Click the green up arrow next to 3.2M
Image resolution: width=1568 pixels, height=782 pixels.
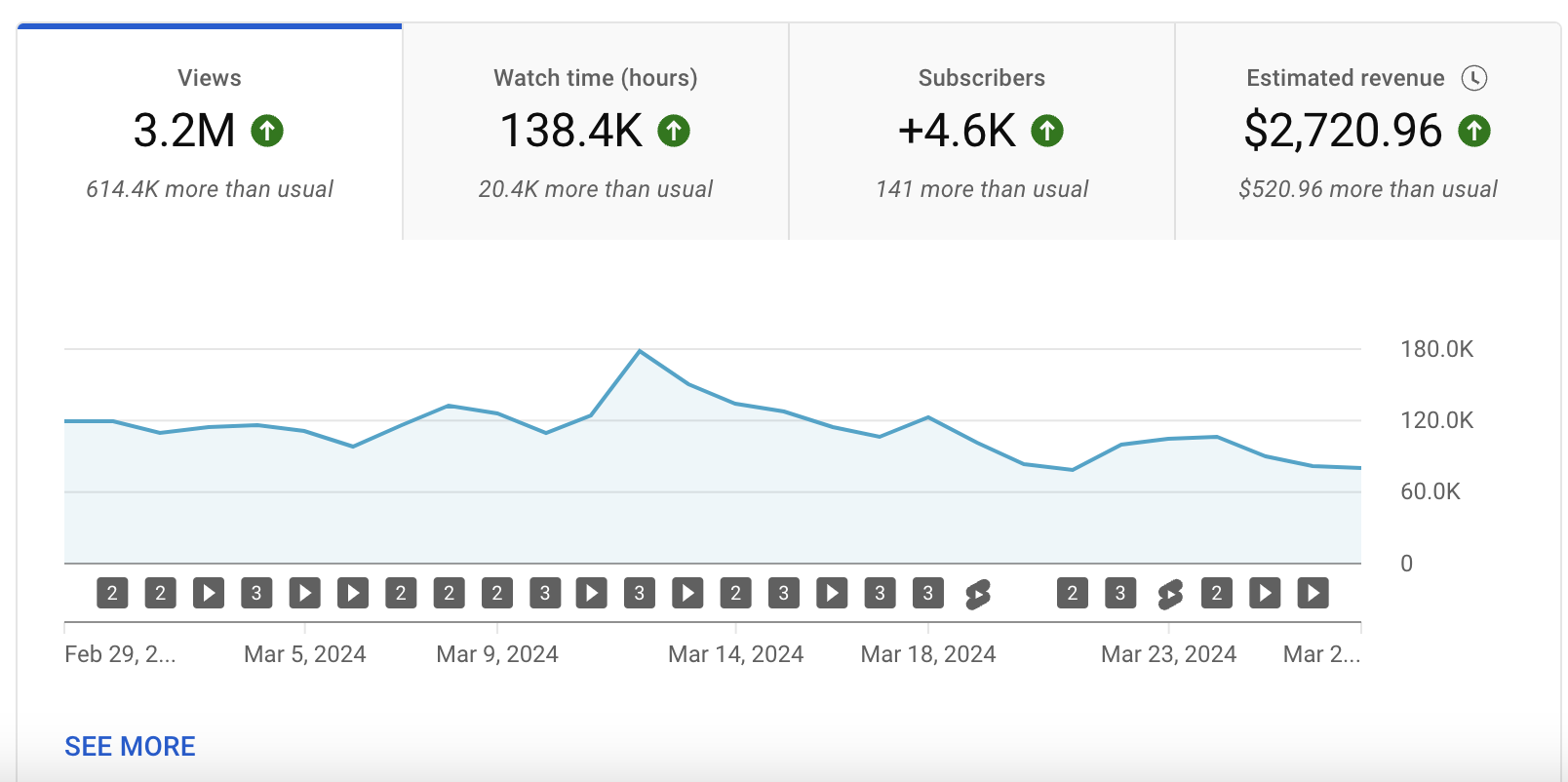pyautogui.click(x=267, y=131)
